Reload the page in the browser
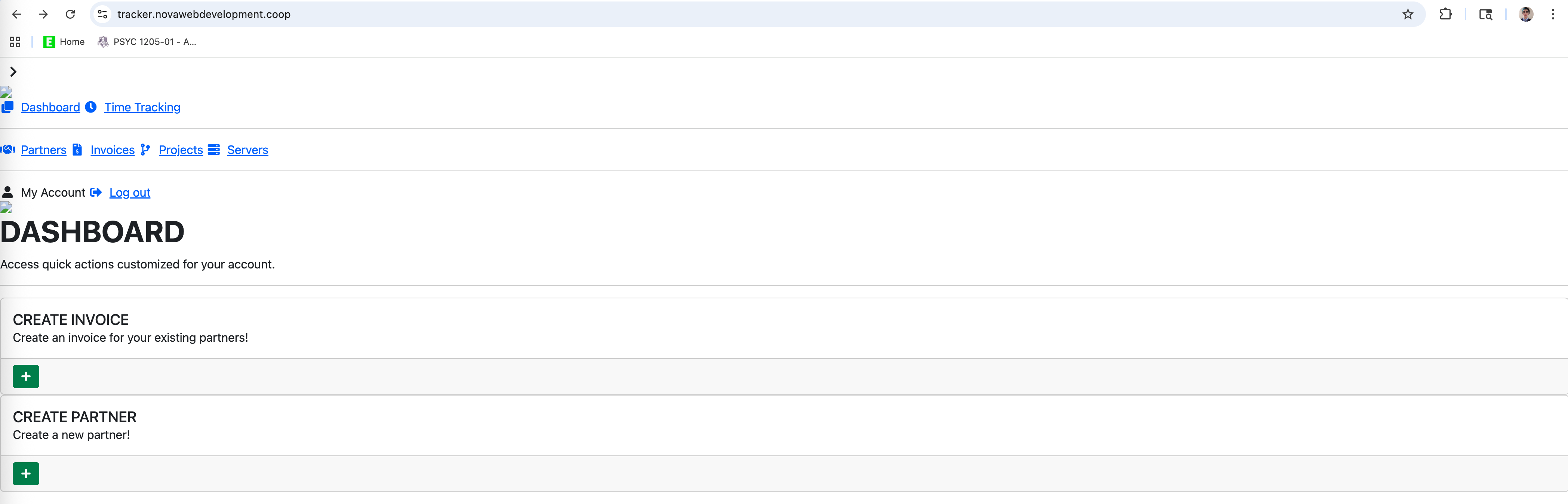Image resolution: width=1568 pixels, height=504 pixels. point(70,14)
